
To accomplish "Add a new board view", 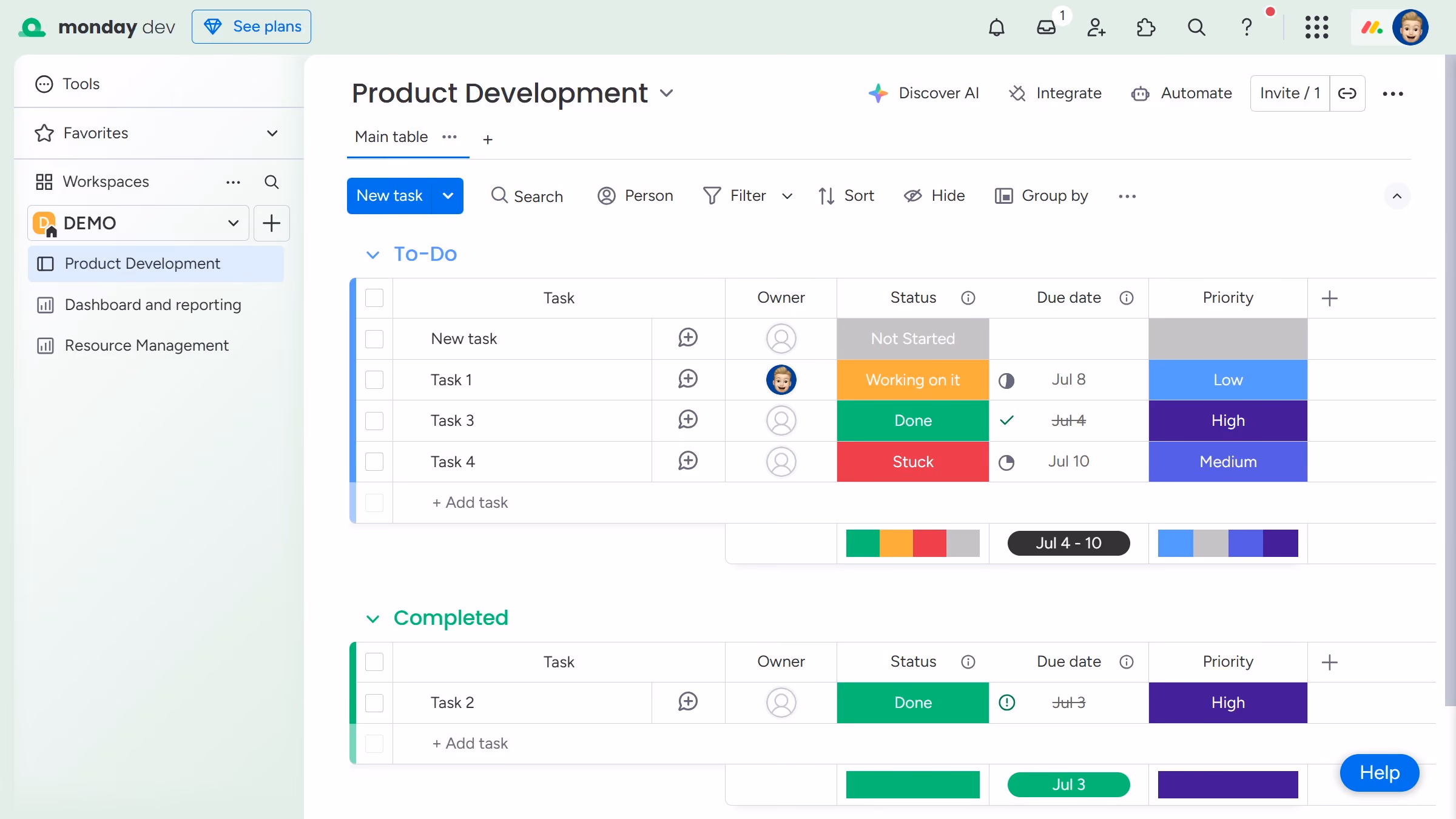I will click(x=488, y=140).
